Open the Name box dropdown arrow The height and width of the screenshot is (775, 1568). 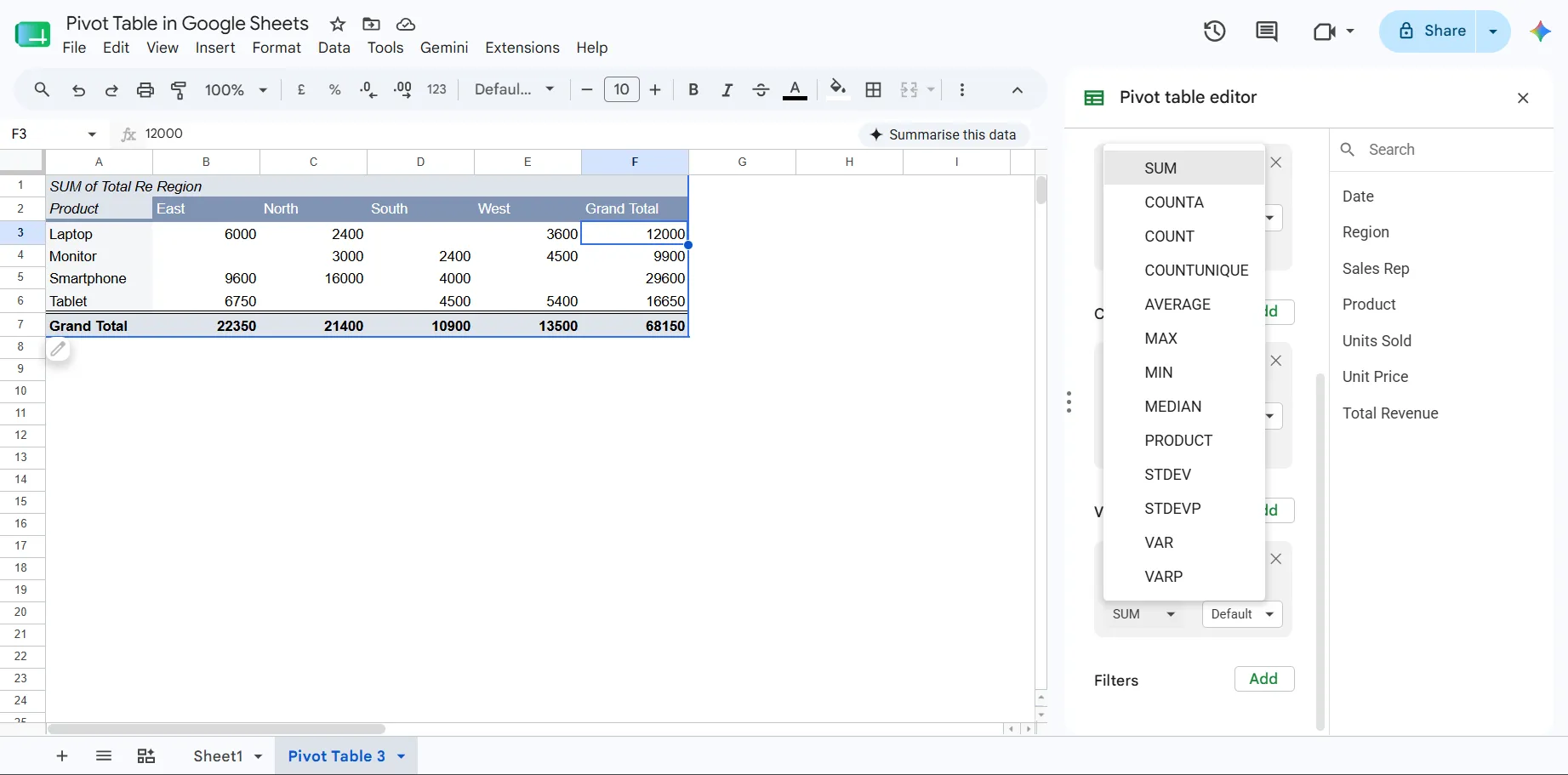[x=92, y=134]
